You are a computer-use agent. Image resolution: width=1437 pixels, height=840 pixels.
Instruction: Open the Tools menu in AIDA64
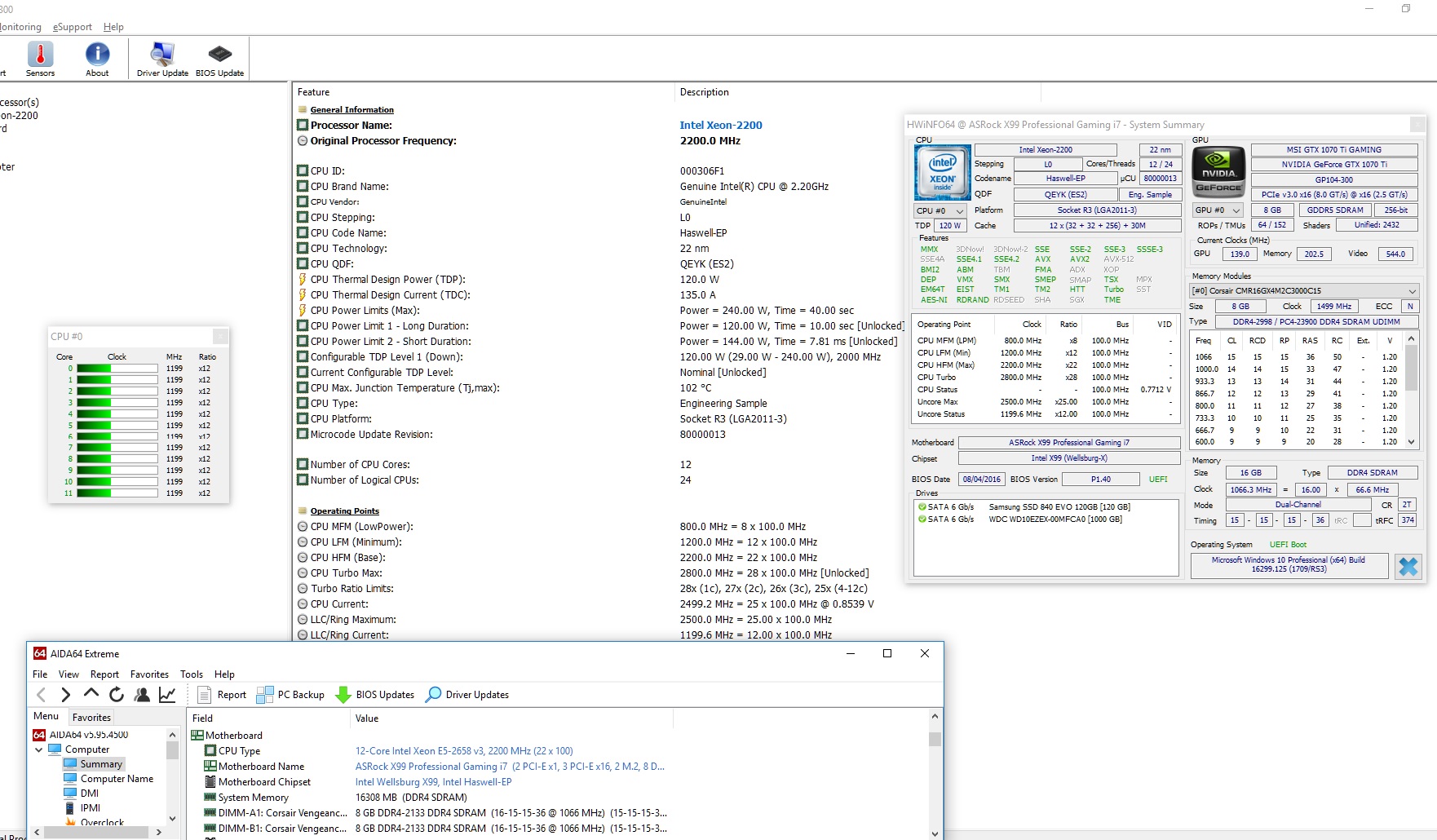pyautogui.click(x=192, y=674)
